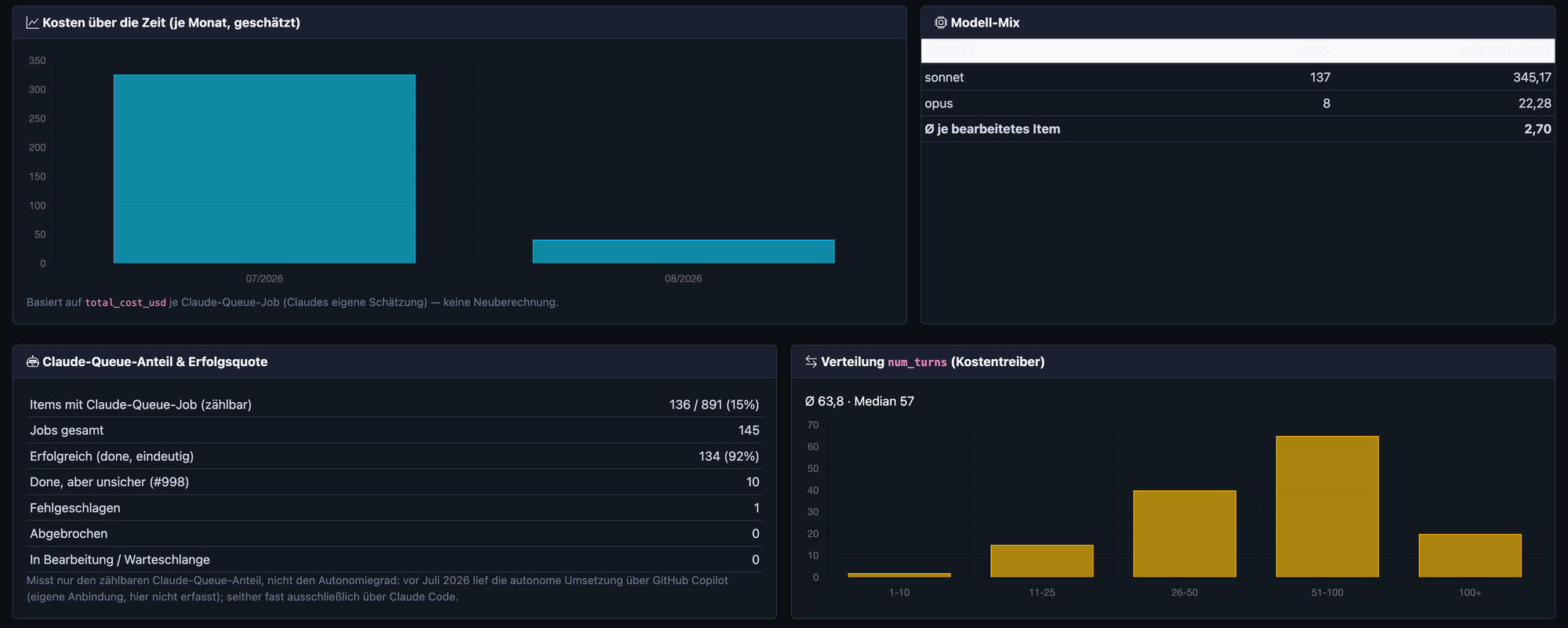Image resolution: width=1568 pixels, height=628 pixels.
Task: Click the value 136 / 891 (15%)
Action: point(714,405)
